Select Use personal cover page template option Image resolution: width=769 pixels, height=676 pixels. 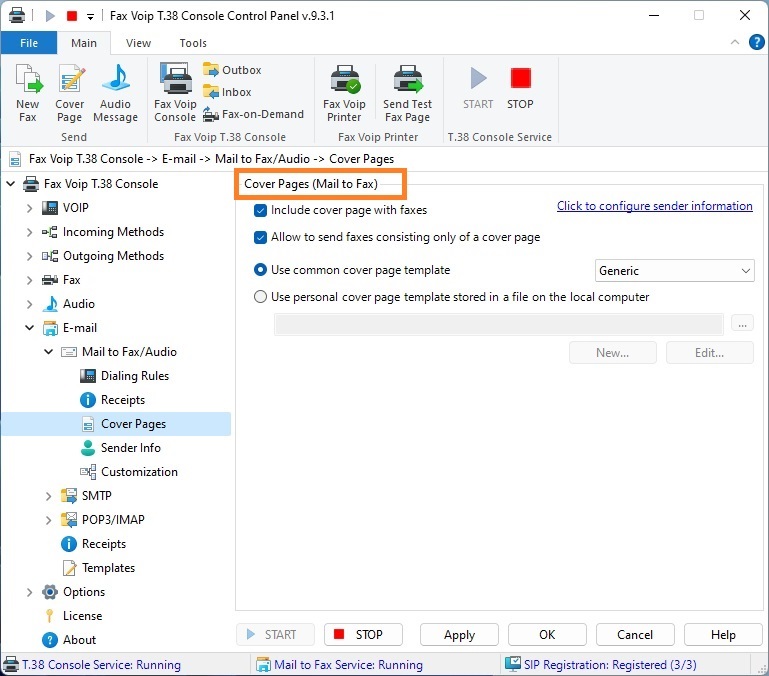[260, 297]
